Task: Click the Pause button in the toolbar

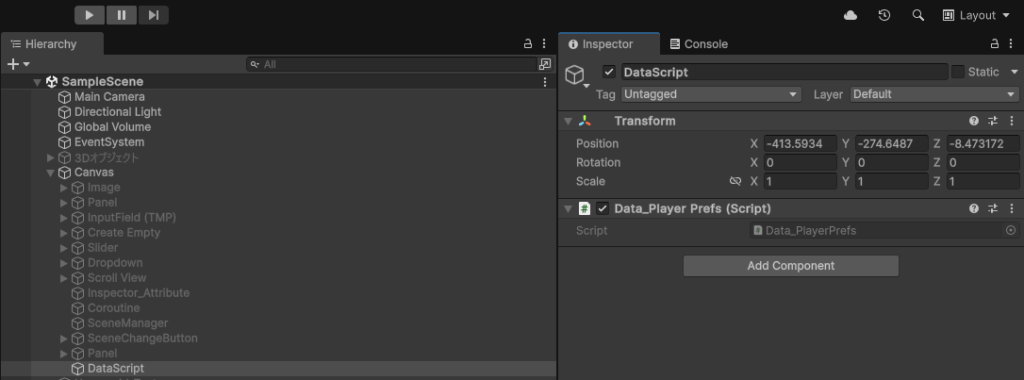Action: 121,15
